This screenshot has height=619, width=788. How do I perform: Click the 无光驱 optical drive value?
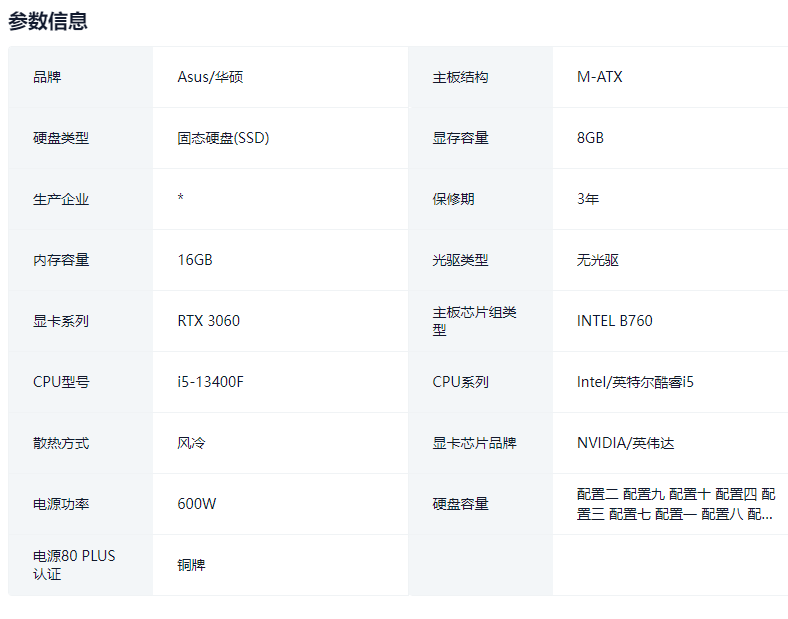(598, 260)
